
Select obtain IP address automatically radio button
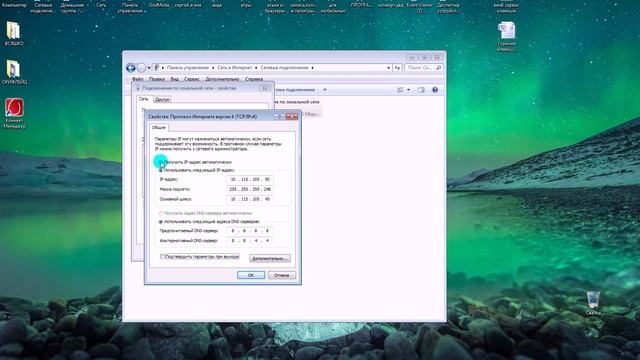click(x=160, y=162)
